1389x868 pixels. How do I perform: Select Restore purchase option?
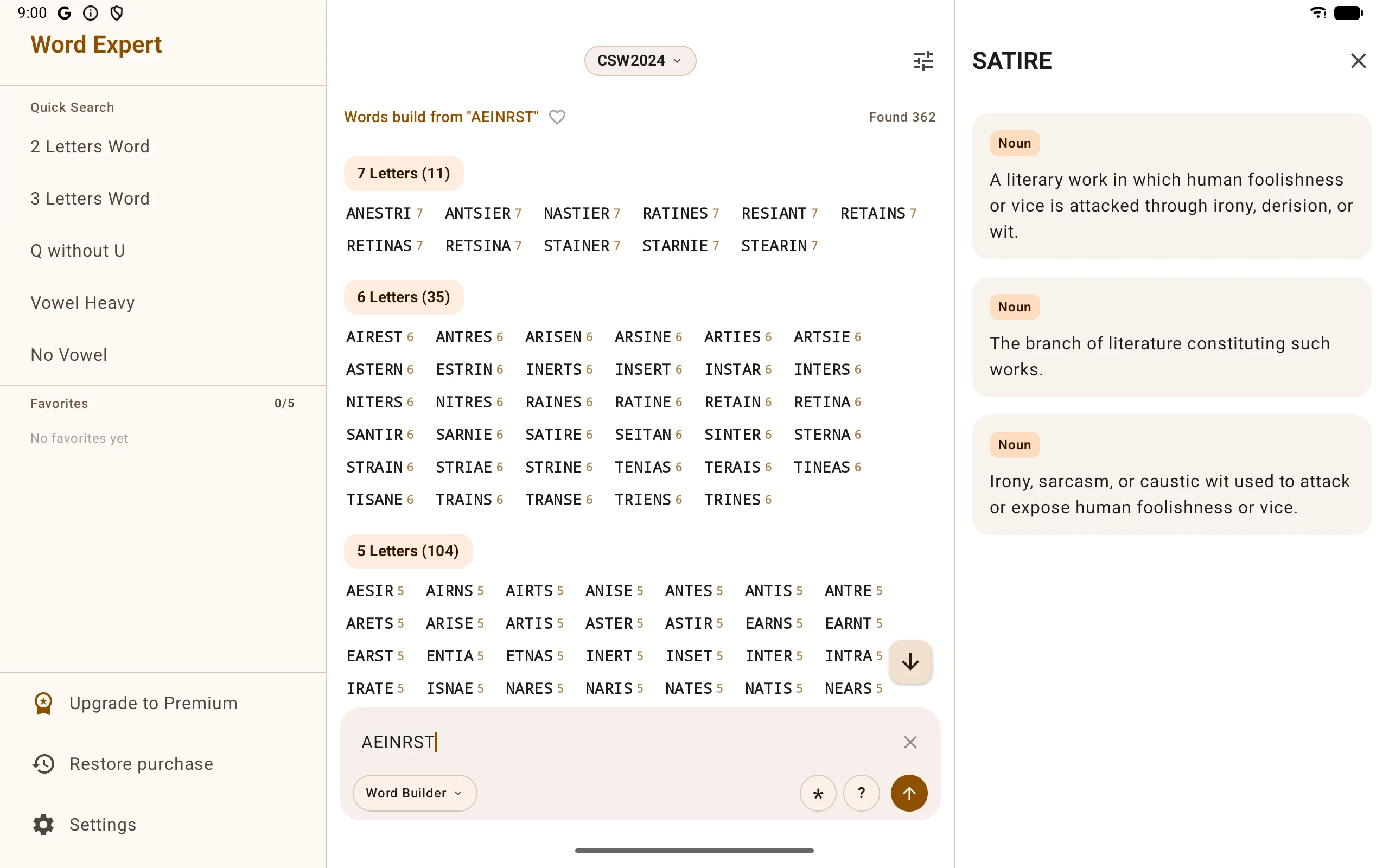pyautogui.click(x=123, y=764)
